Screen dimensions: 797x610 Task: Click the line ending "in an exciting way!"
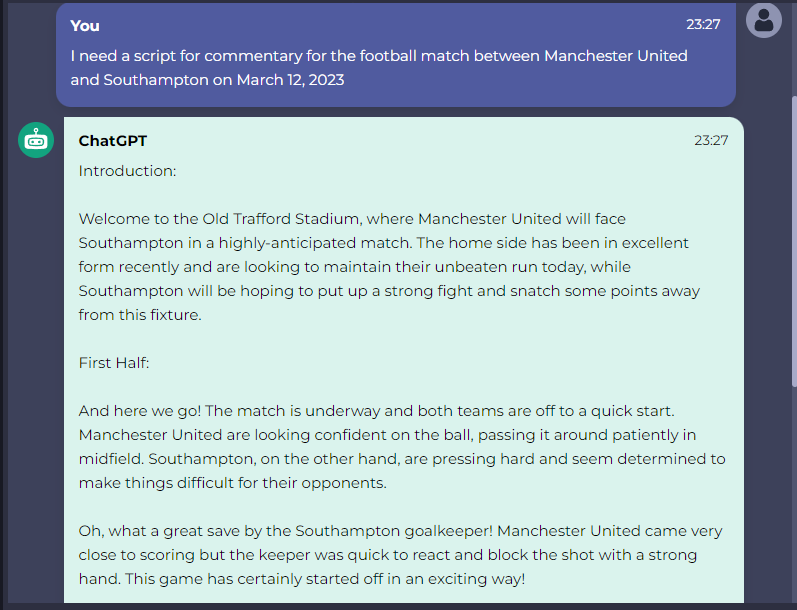click(x=302, y=579)
